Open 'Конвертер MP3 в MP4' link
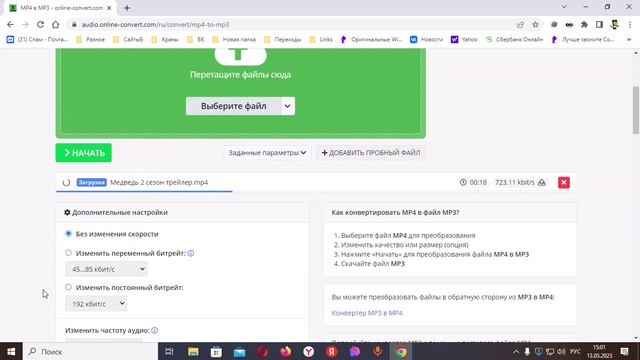Viewport: 640px width, 360px height. (367, 313)
